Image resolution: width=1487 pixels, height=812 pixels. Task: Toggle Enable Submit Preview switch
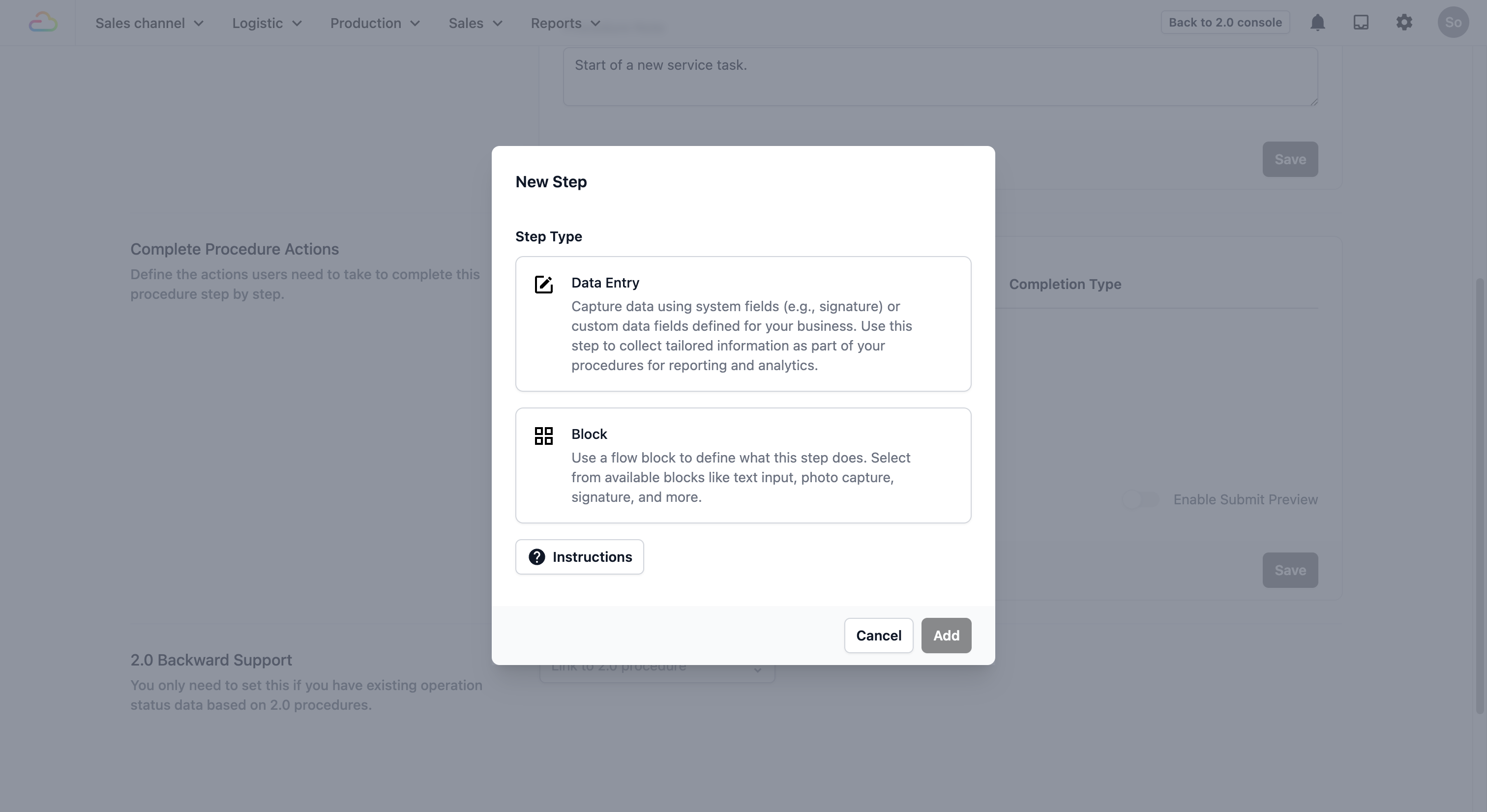tap(1141, 499)
